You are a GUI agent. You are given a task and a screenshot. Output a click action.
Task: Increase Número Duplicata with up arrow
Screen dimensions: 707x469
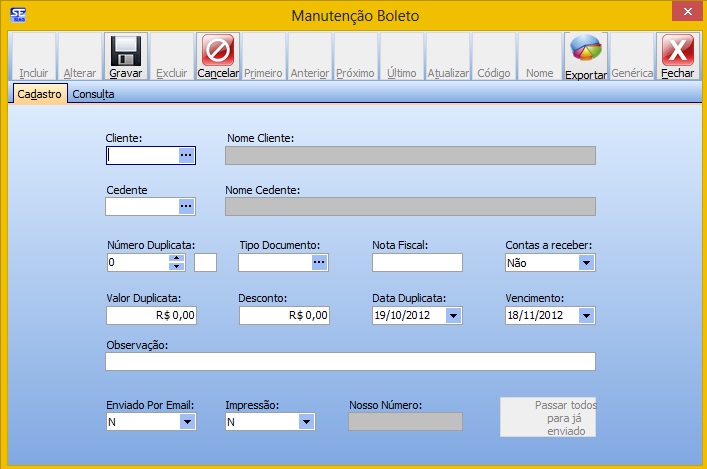[176, 258]
